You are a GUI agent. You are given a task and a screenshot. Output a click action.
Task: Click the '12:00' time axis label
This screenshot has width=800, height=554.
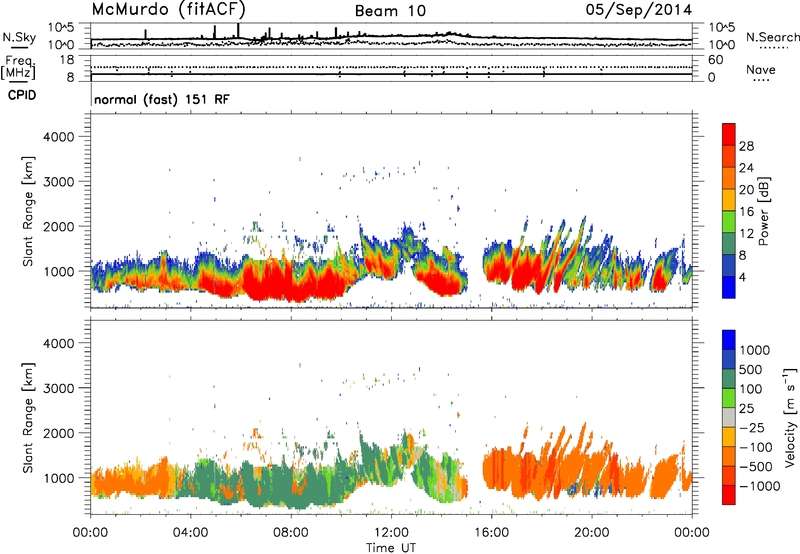[391, 533]
